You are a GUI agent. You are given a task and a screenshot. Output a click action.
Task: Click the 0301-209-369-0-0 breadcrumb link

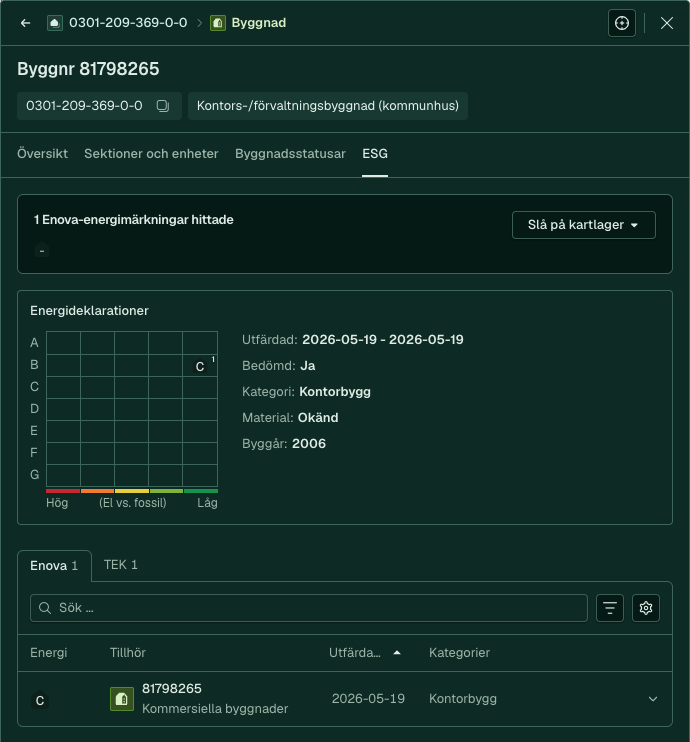click(128, 23)
